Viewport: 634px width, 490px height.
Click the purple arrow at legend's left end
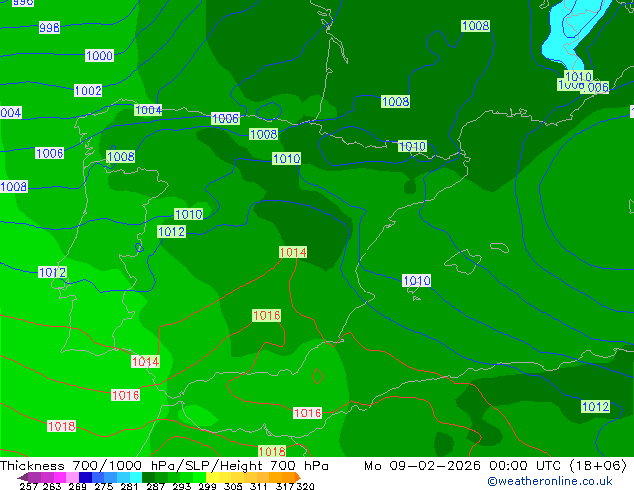pos(23,477)
